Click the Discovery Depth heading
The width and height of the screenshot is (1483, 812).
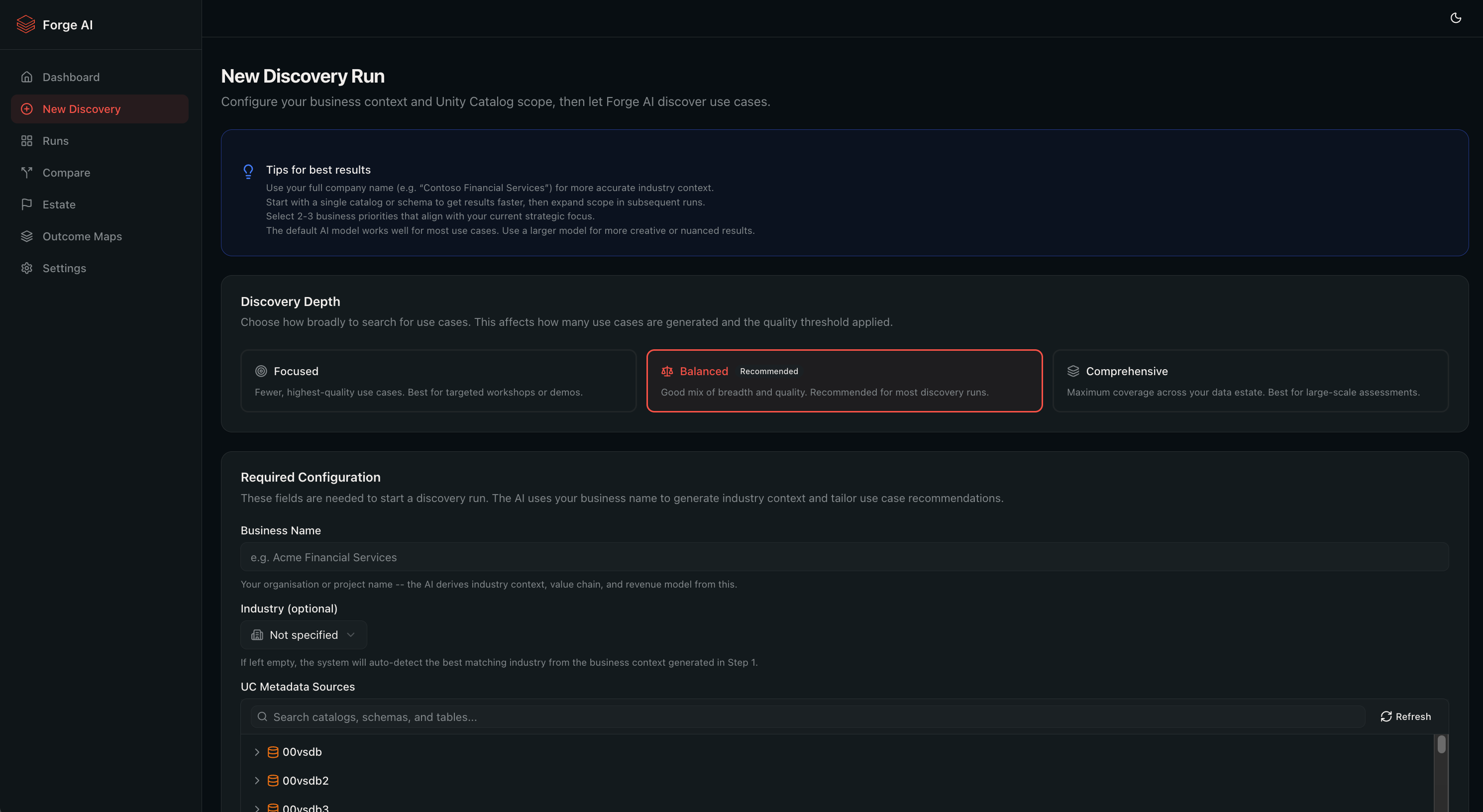pos(290,302)
